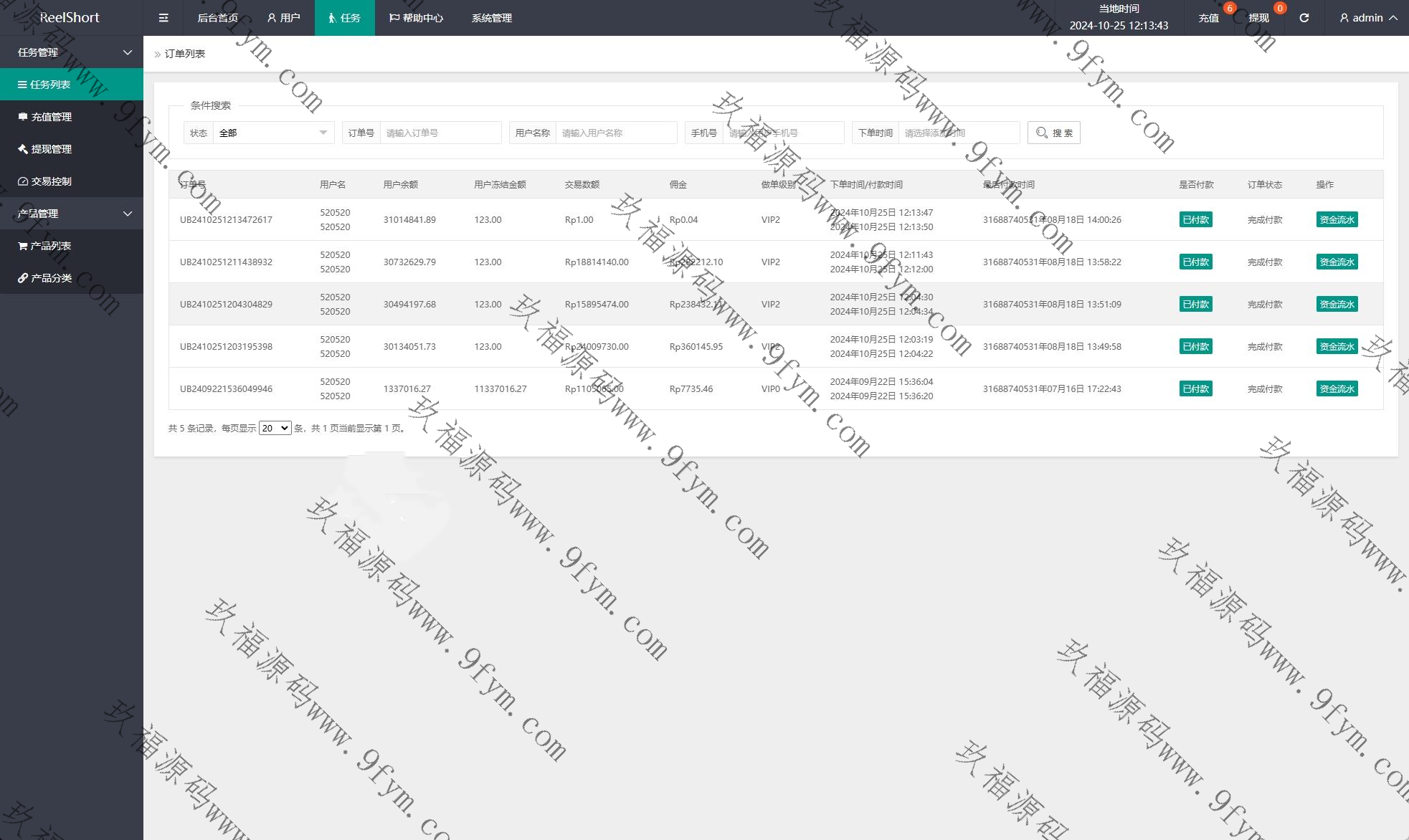Open 产品列表 with the cart icon
This screenshot has height=840, width=1409.
(50, 246)
